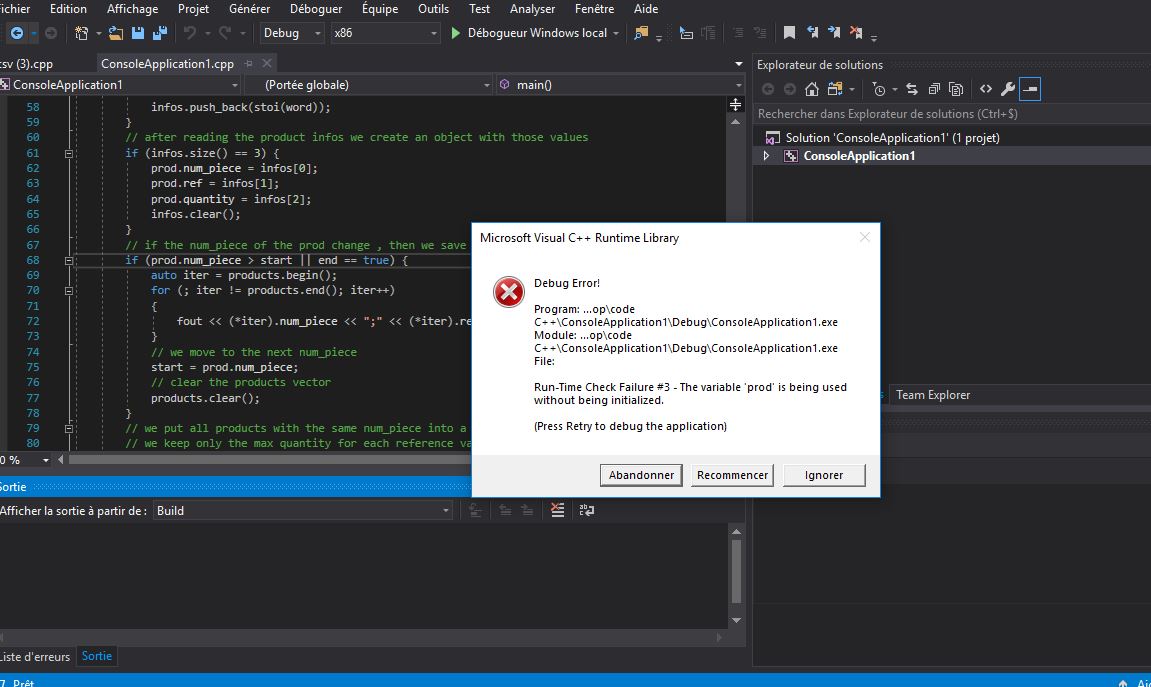Open Properties with the wrench icon
The width and height of the screenshot is (1151, 687).
(x=1008, y=89)
